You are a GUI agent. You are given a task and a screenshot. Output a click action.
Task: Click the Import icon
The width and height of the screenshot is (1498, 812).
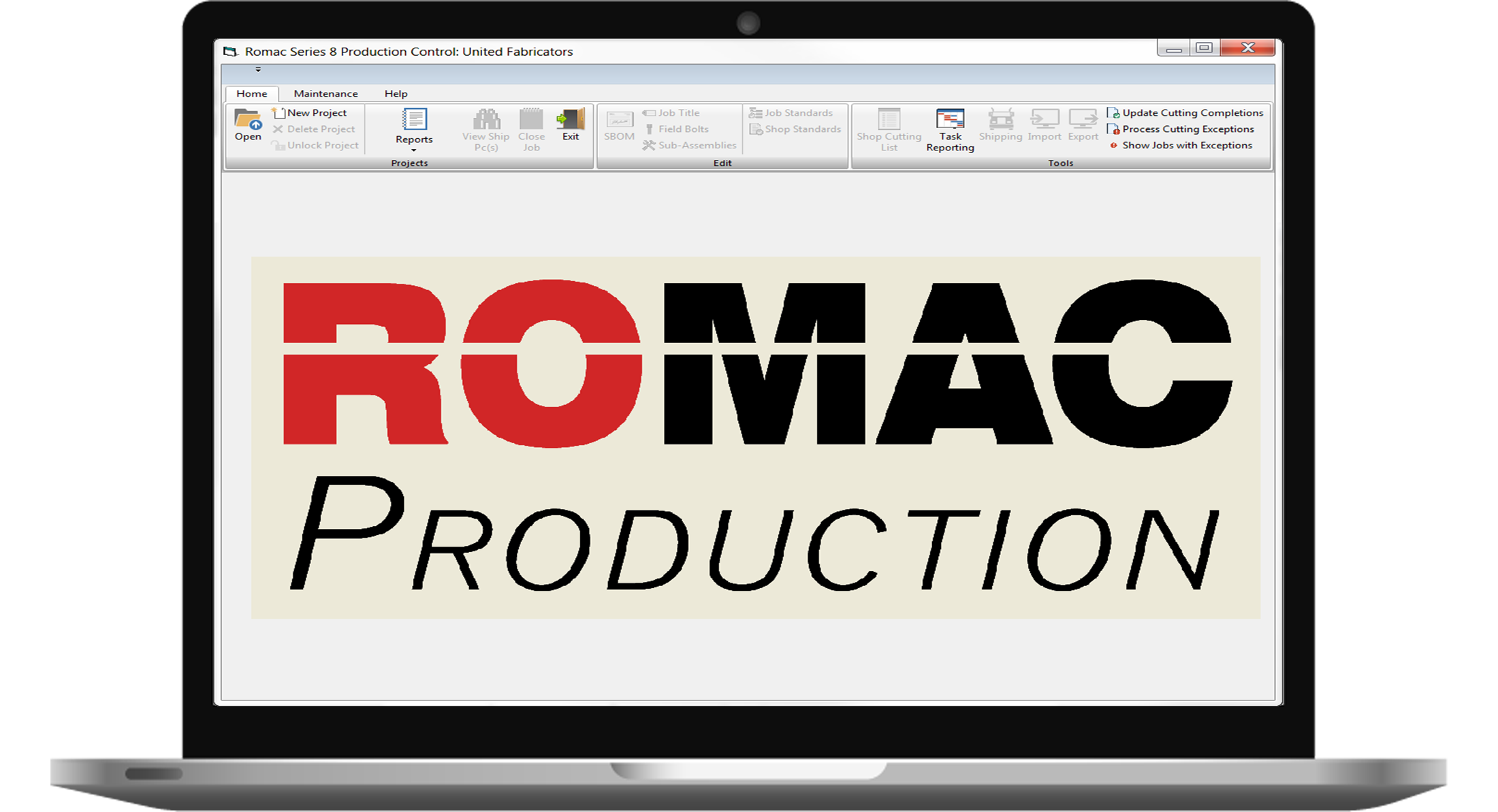pos(1045,120)
